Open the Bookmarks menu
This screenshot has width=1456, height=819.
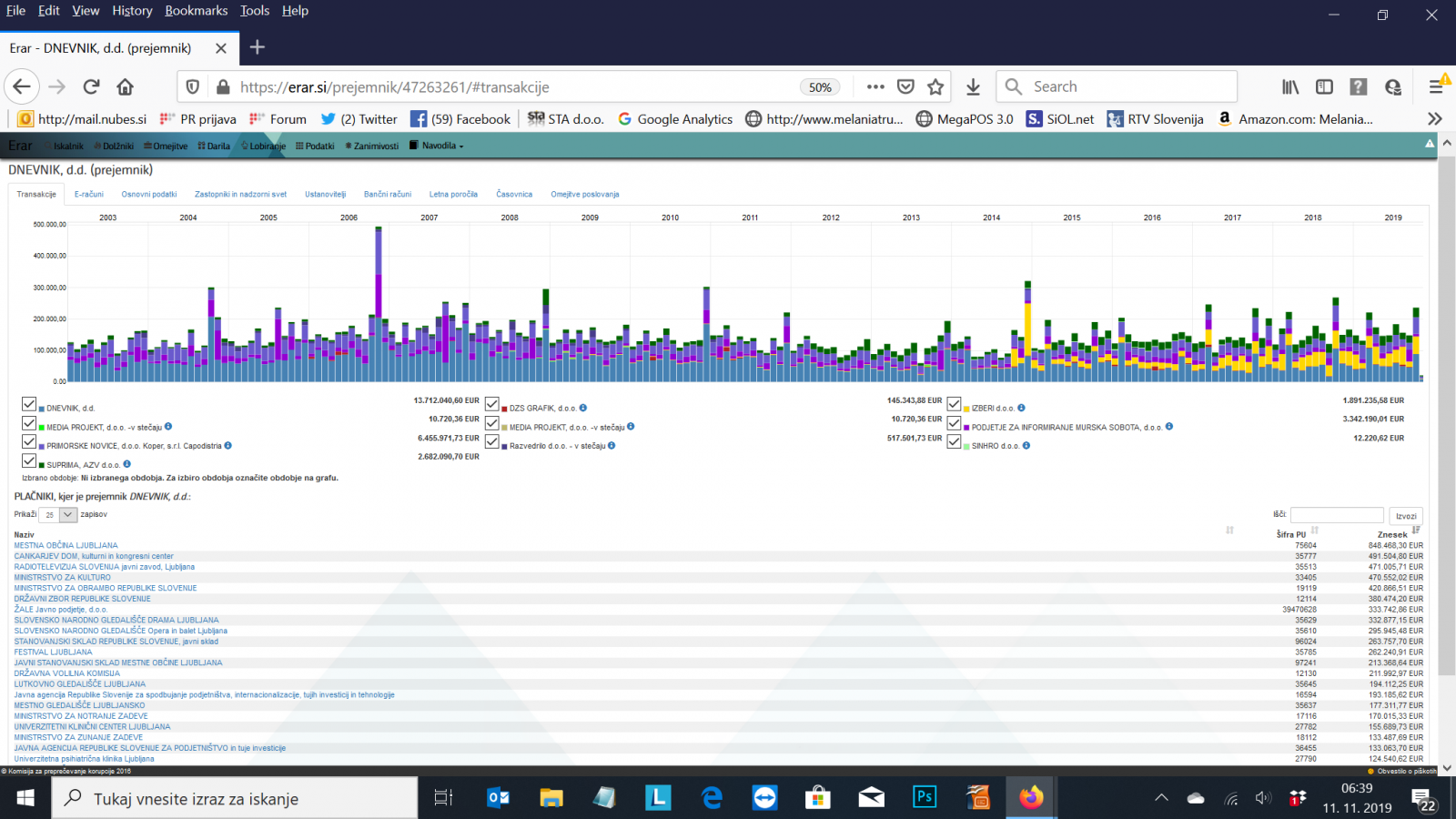coord(197,11)
